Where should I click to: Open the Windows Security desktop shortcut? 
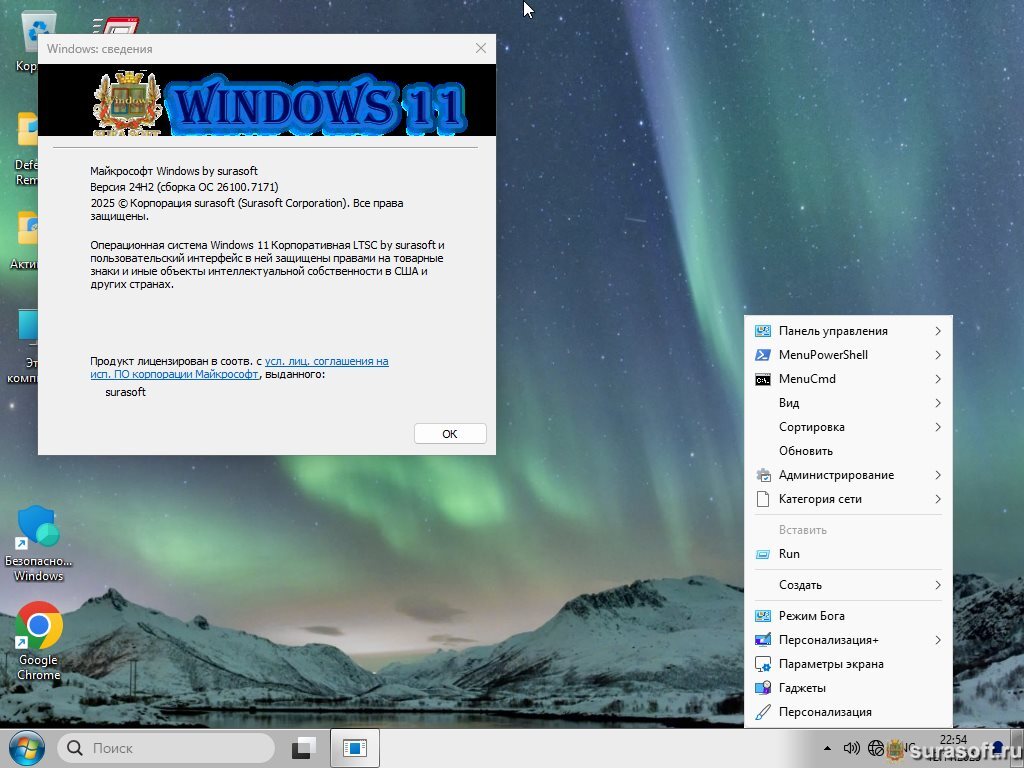tap(38, 528)
